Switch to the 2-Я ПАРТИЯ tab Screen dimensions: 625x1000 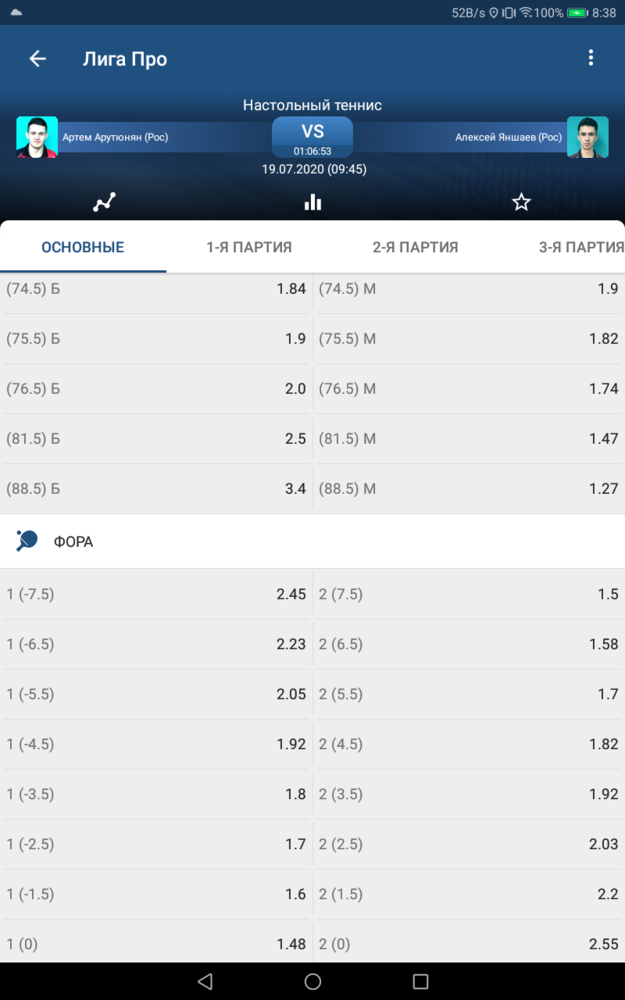point(415,247)
